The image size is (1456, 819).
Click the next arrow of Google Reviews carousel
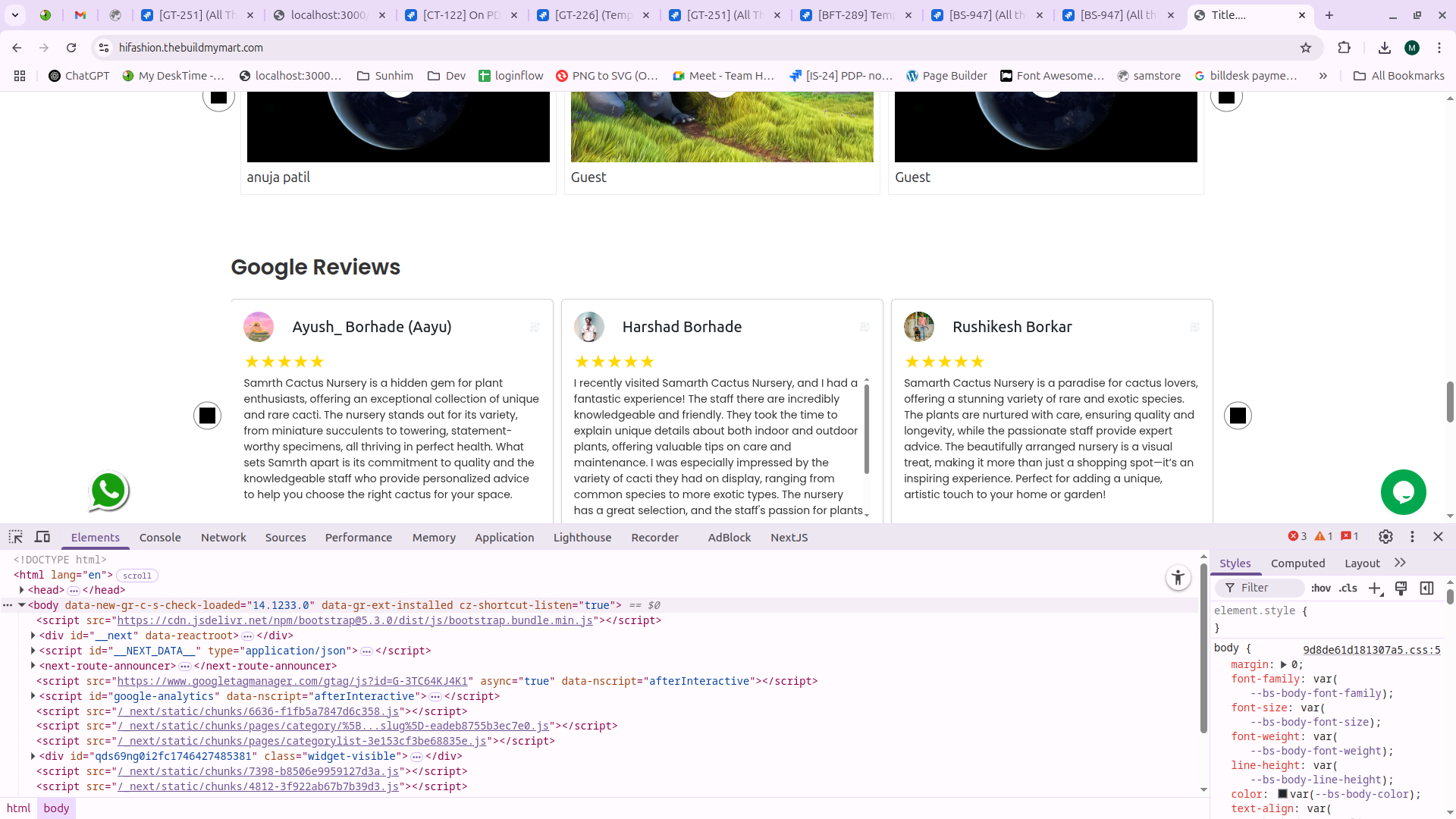coord(1238,416)
